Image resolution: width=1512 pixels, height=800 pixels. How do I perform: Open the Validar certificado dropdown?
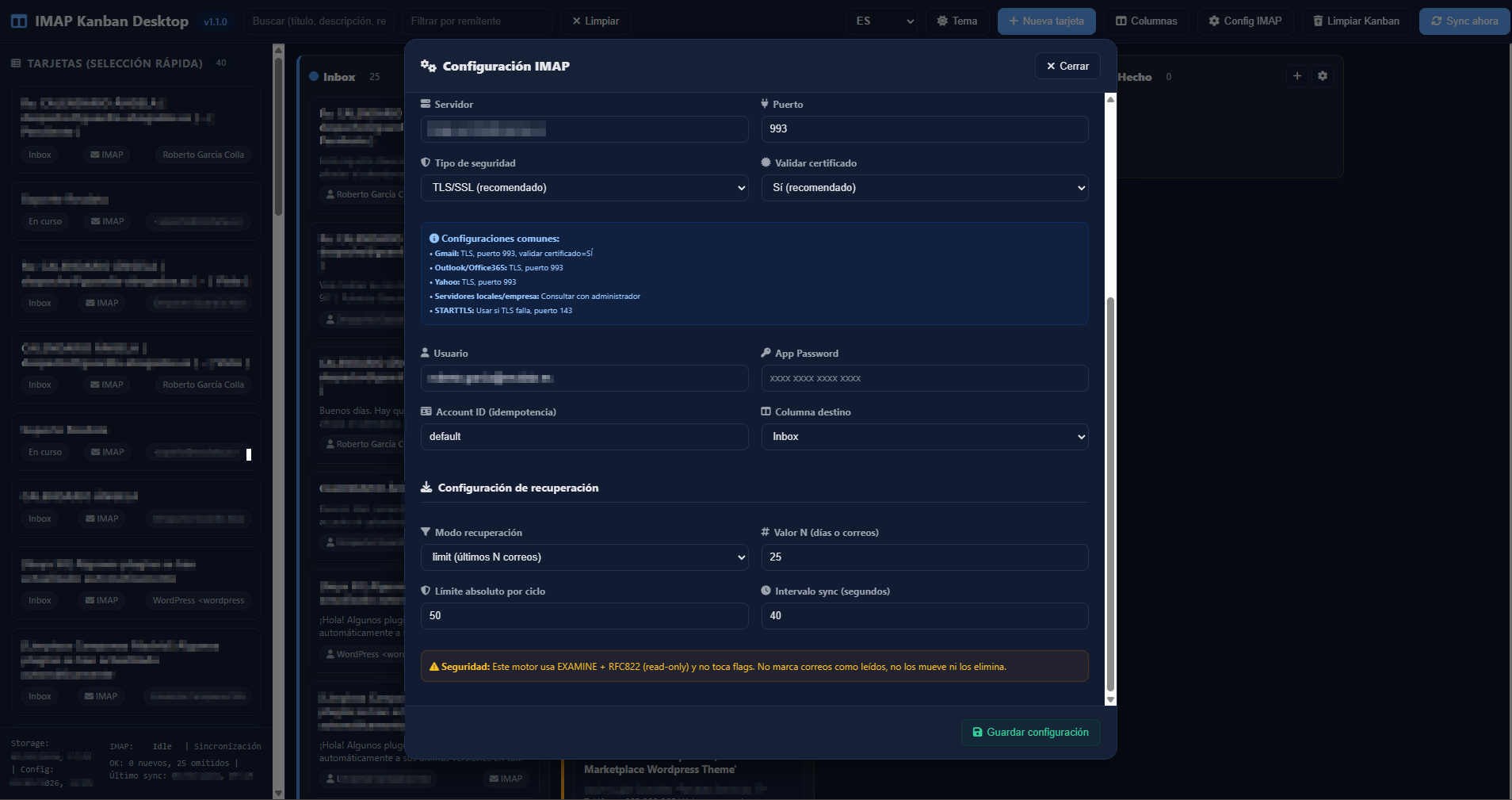tap(924, 188)
